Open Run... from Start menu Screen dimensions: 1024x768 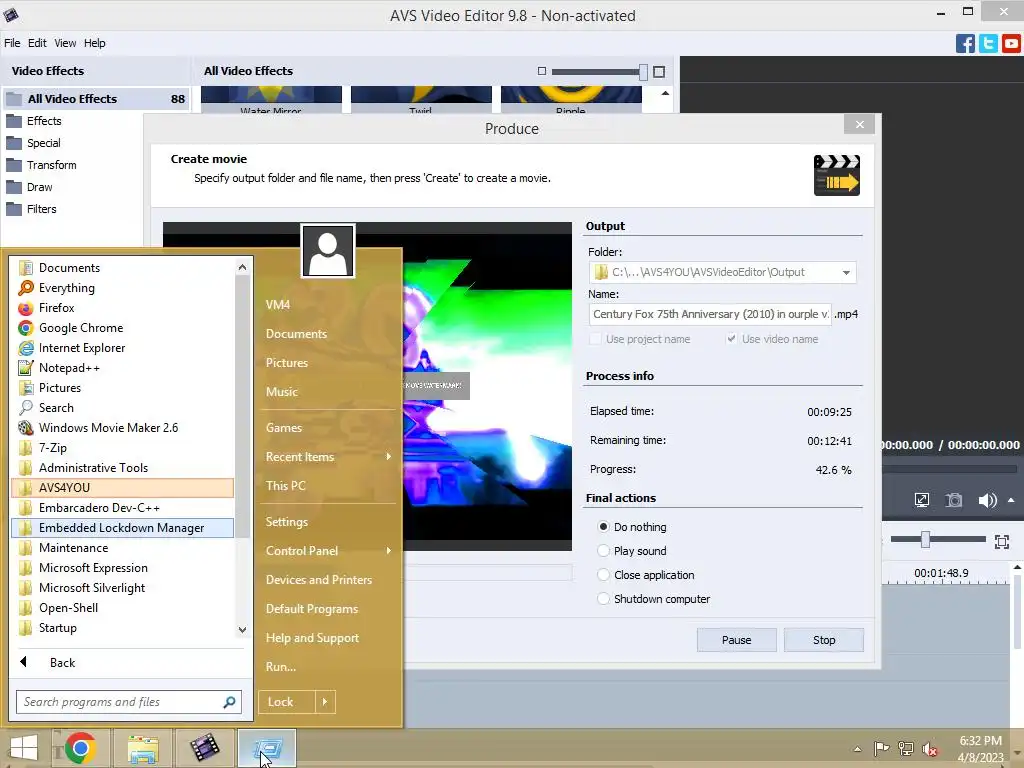click(281, 667)
